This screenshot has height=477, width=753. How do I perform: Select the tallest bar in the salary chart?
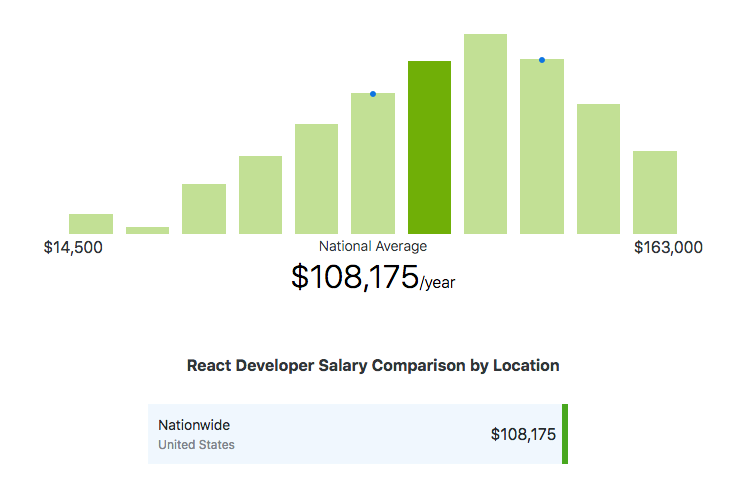tap(485, 134)
